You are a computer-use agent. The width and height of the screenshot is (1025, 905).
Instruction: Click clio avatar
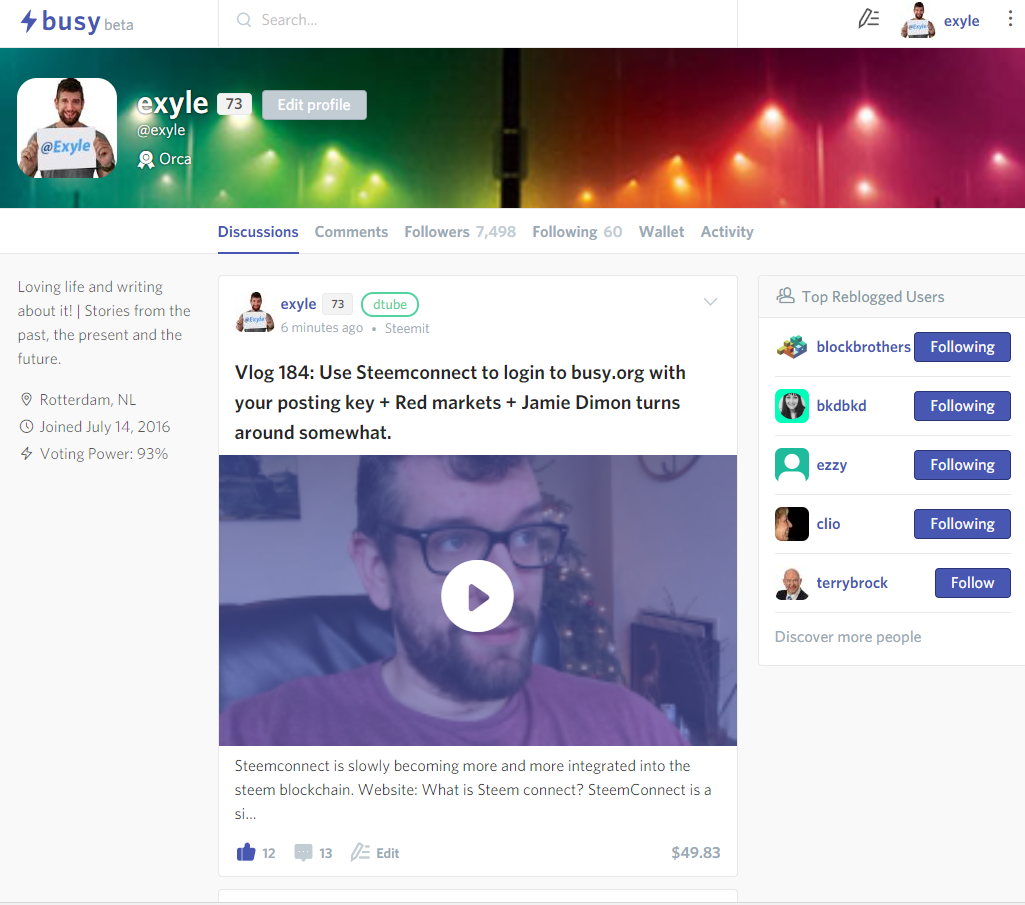coord(792,524)
